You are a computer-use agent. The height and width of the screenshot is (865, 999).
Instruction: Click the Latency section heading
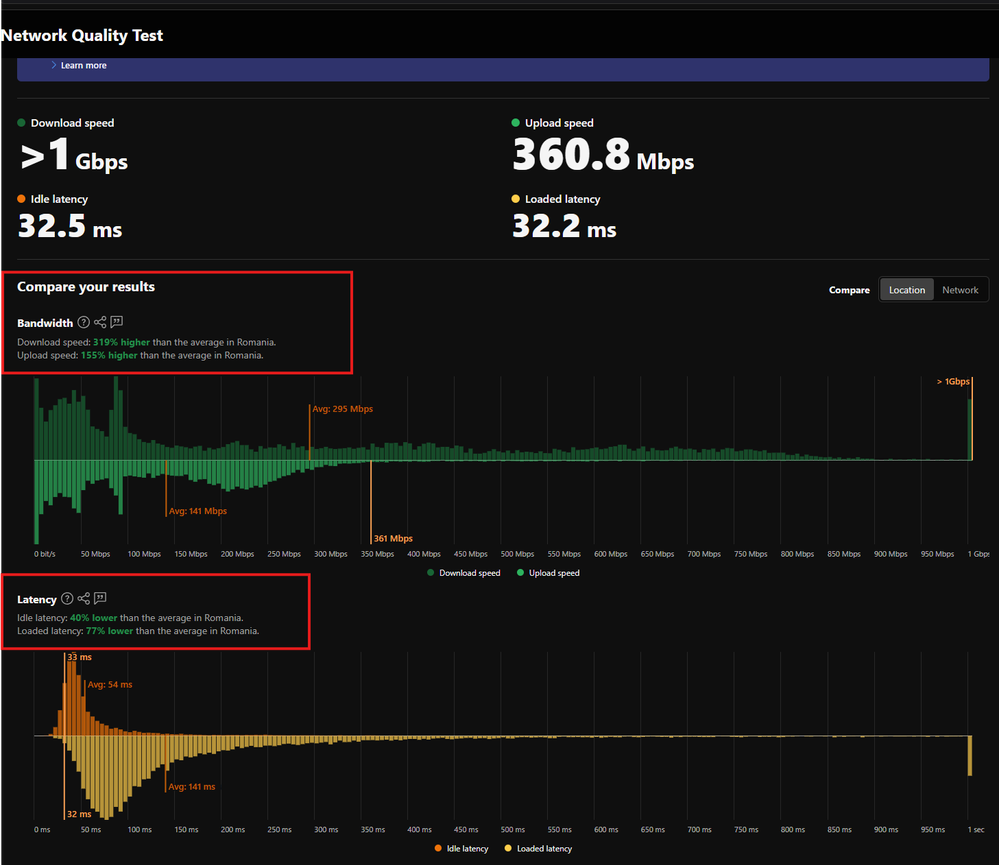(36, 599)
